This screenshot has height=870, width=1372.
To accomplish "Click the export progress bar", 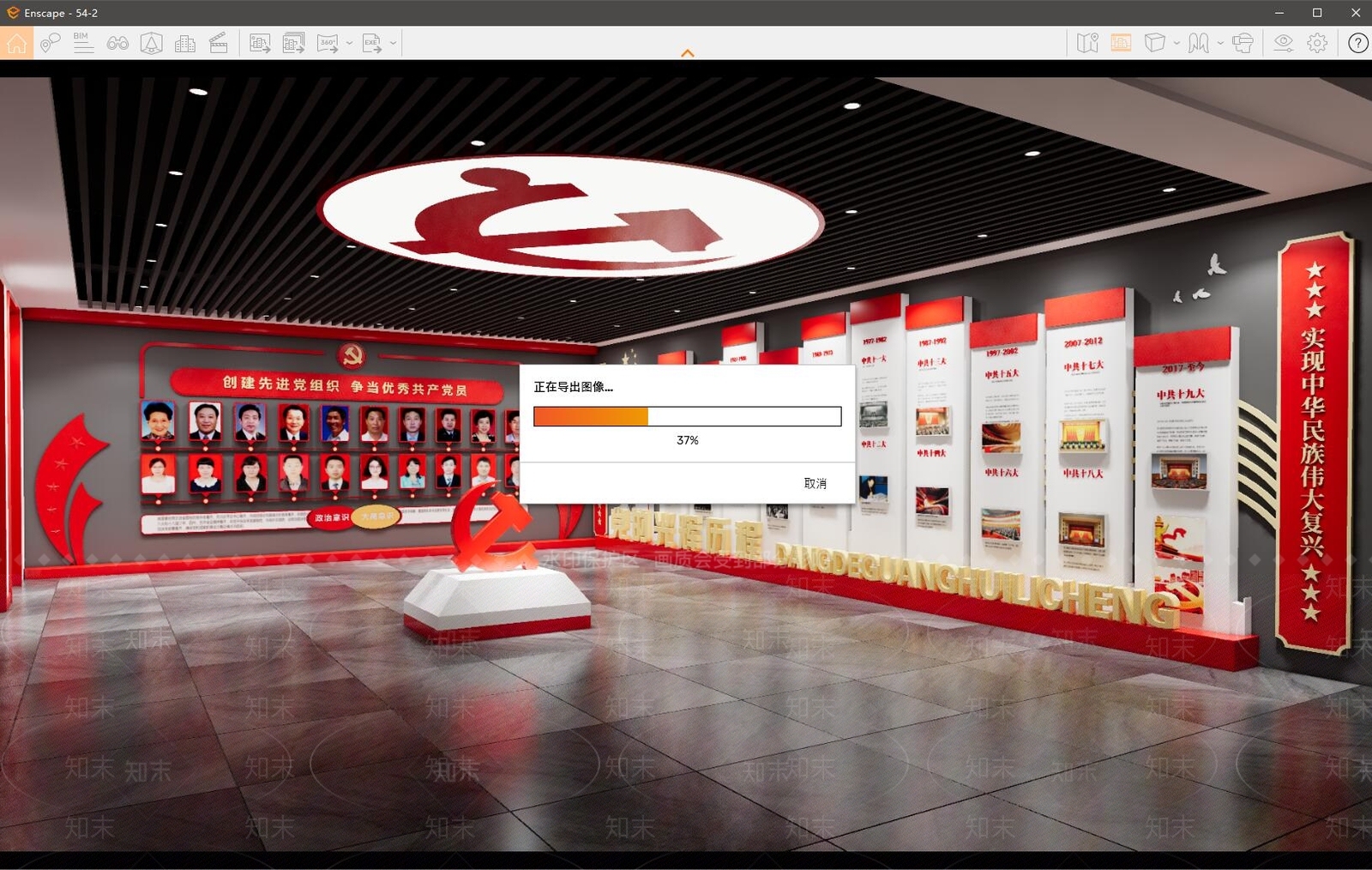I will point(688,416).
